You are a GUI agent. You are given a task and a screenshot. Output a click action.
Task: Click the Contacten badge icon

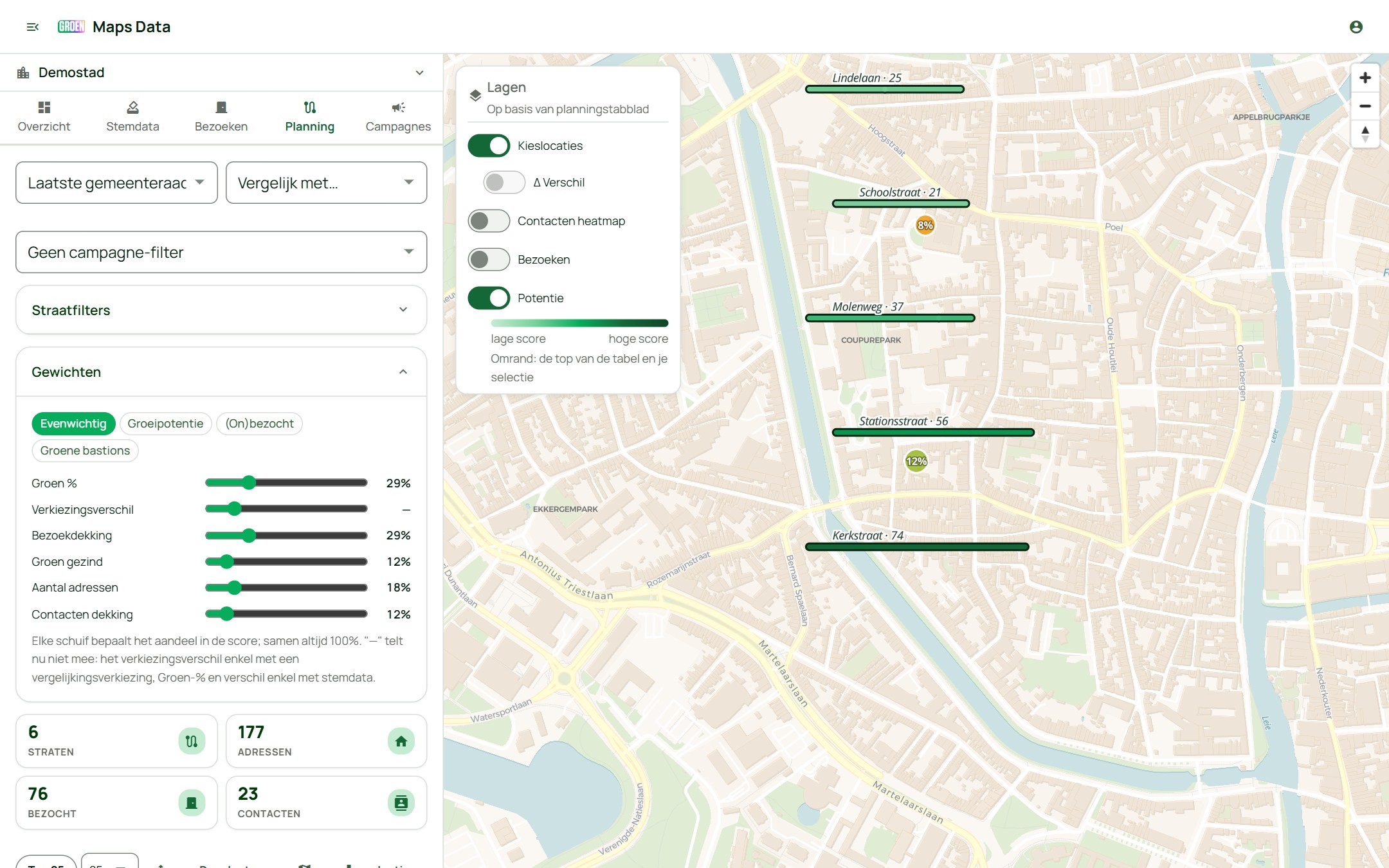pyautogui.click(x=401, y=803)
